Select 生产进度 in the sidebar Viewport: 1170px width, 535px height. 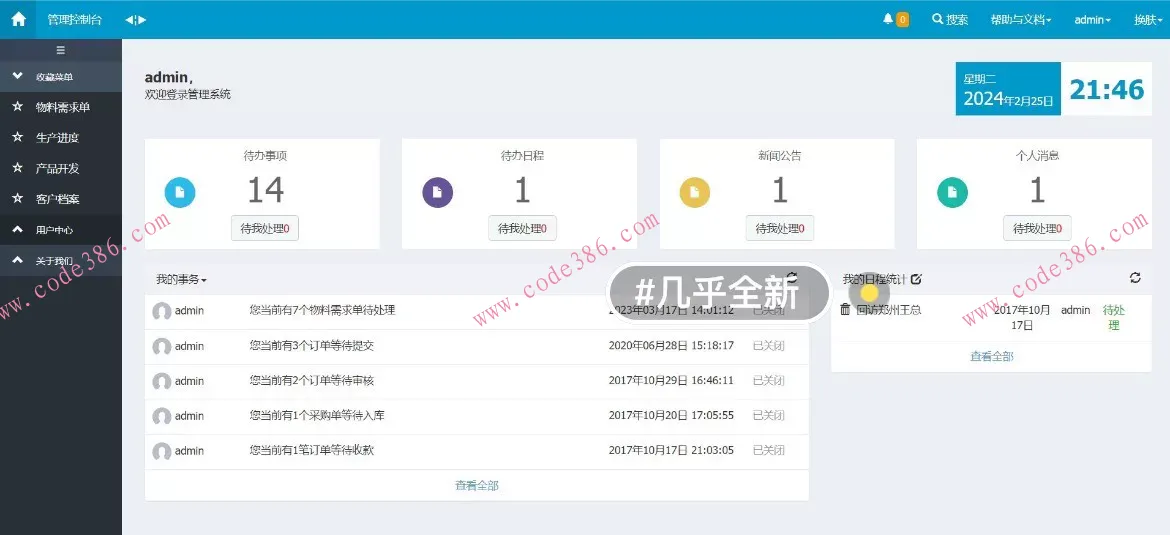[x=57, y=138]
